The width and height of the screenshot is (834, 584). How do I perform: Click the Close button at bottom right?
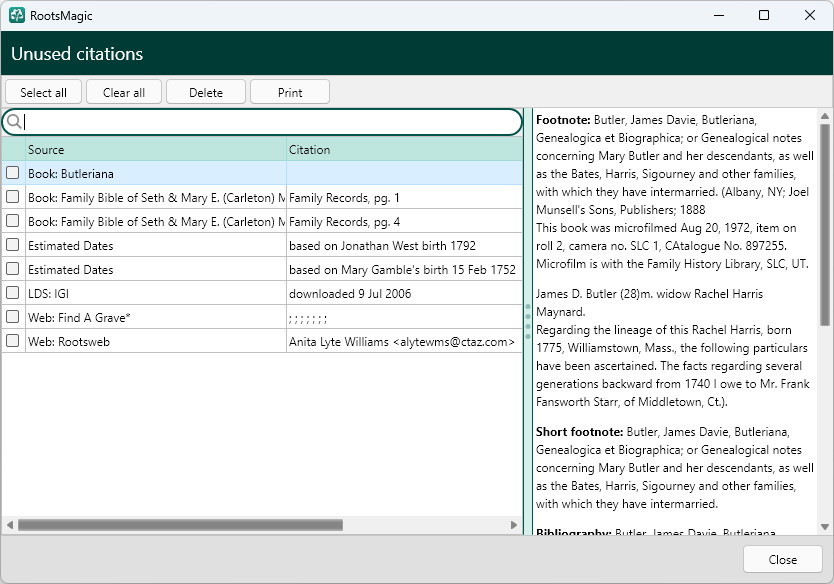[x=782, y=559]
